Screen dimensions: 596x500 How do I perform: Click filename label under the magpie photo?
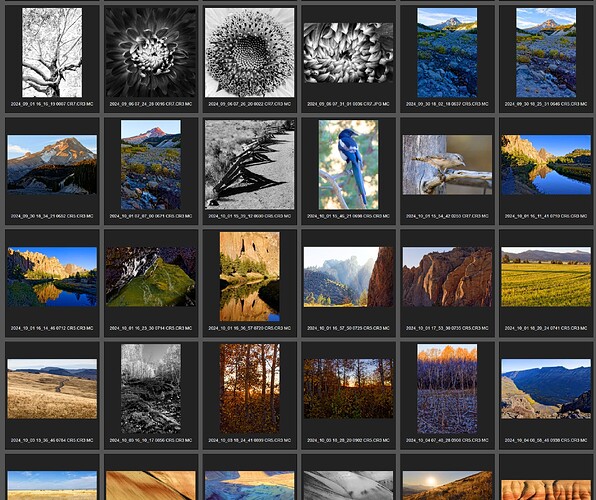coord(349,216)
